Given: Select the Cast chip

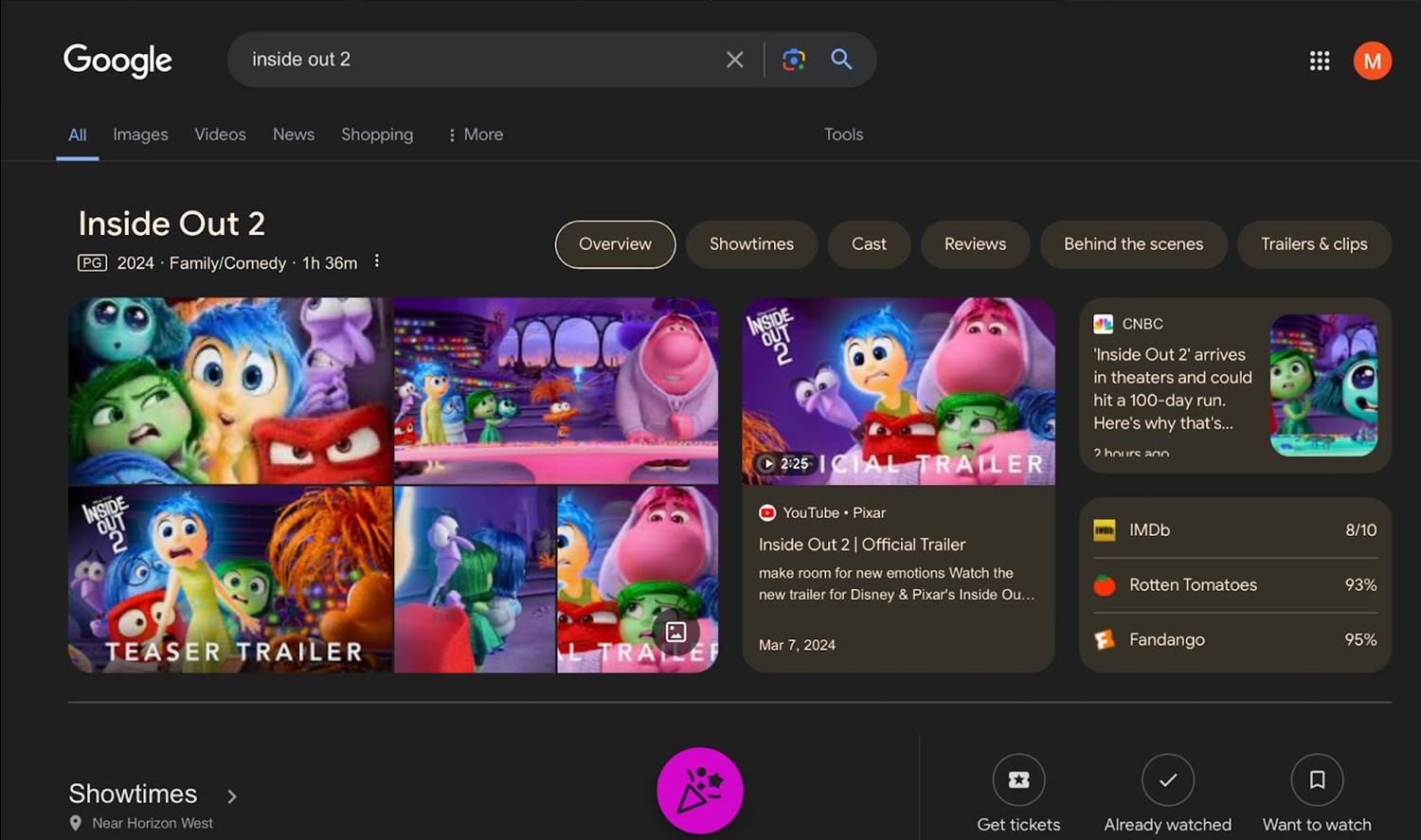Looking at the screenshot, I should pyautogui.click(x=869, y=244).
